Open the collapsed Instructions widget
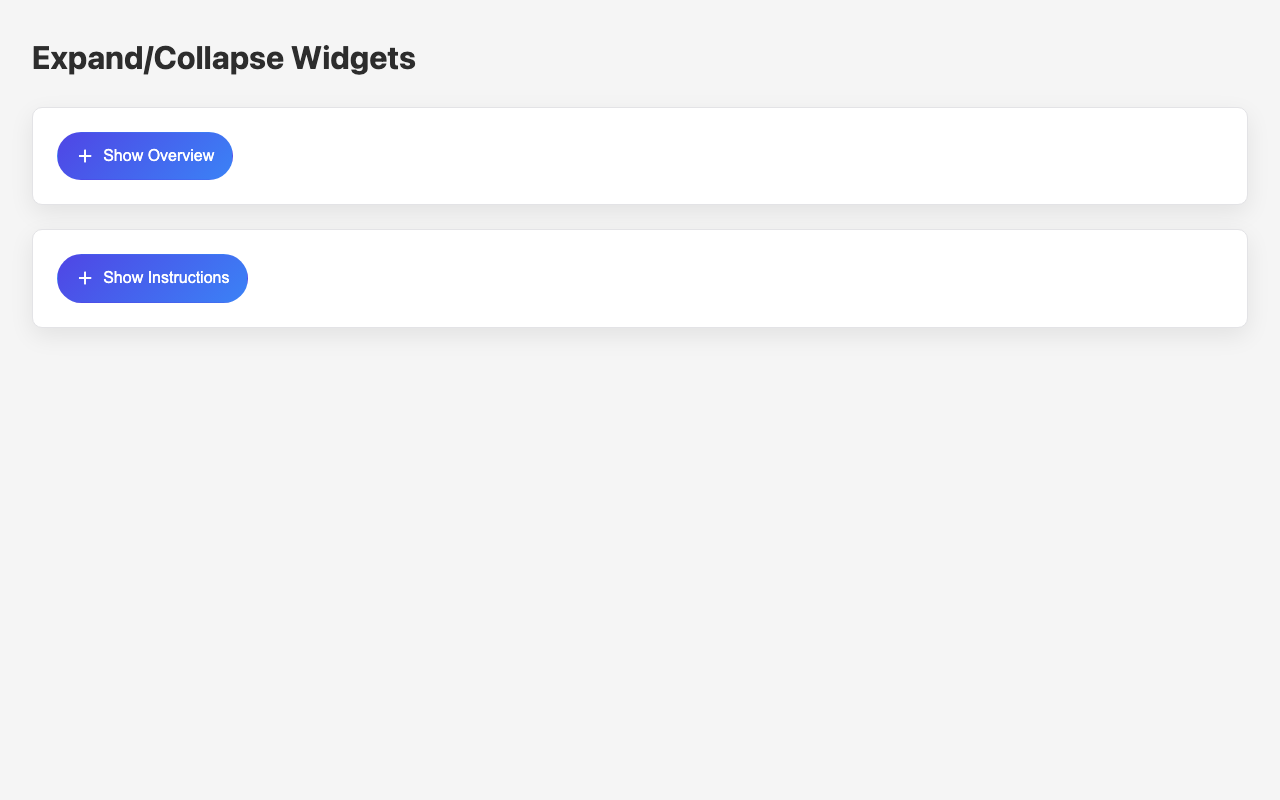The width and height of the screenshot is (1280, 800). [x=152, y=278]
